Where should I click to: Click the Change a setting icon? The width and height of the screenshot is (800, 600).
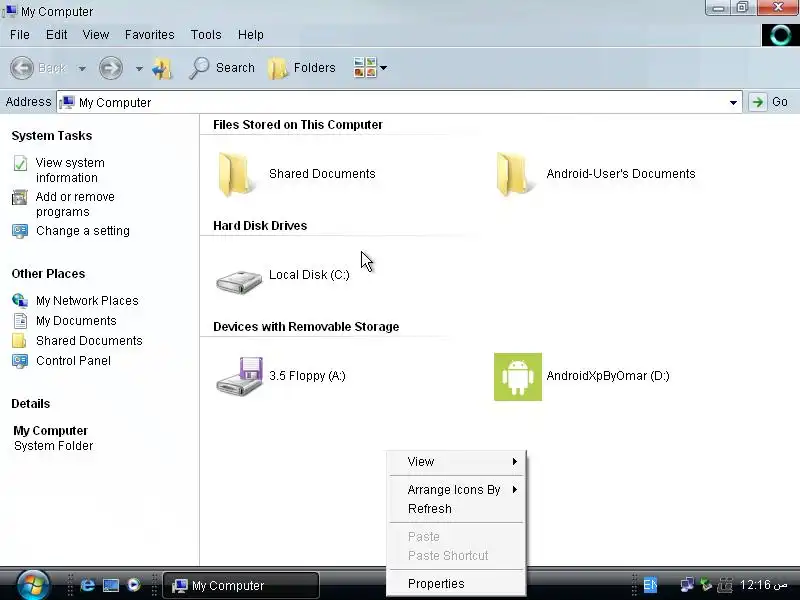tap(20, 231)
